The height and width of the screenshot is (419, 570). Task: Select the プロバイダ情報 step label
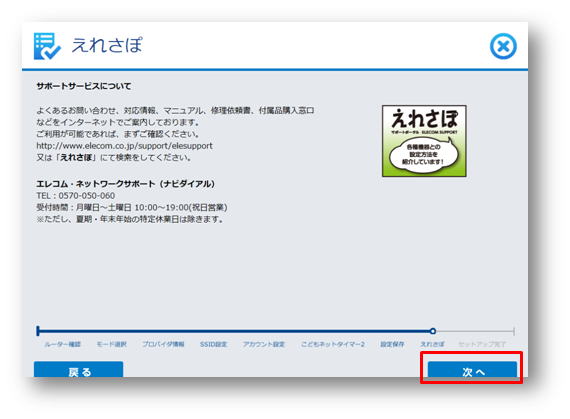163,344
